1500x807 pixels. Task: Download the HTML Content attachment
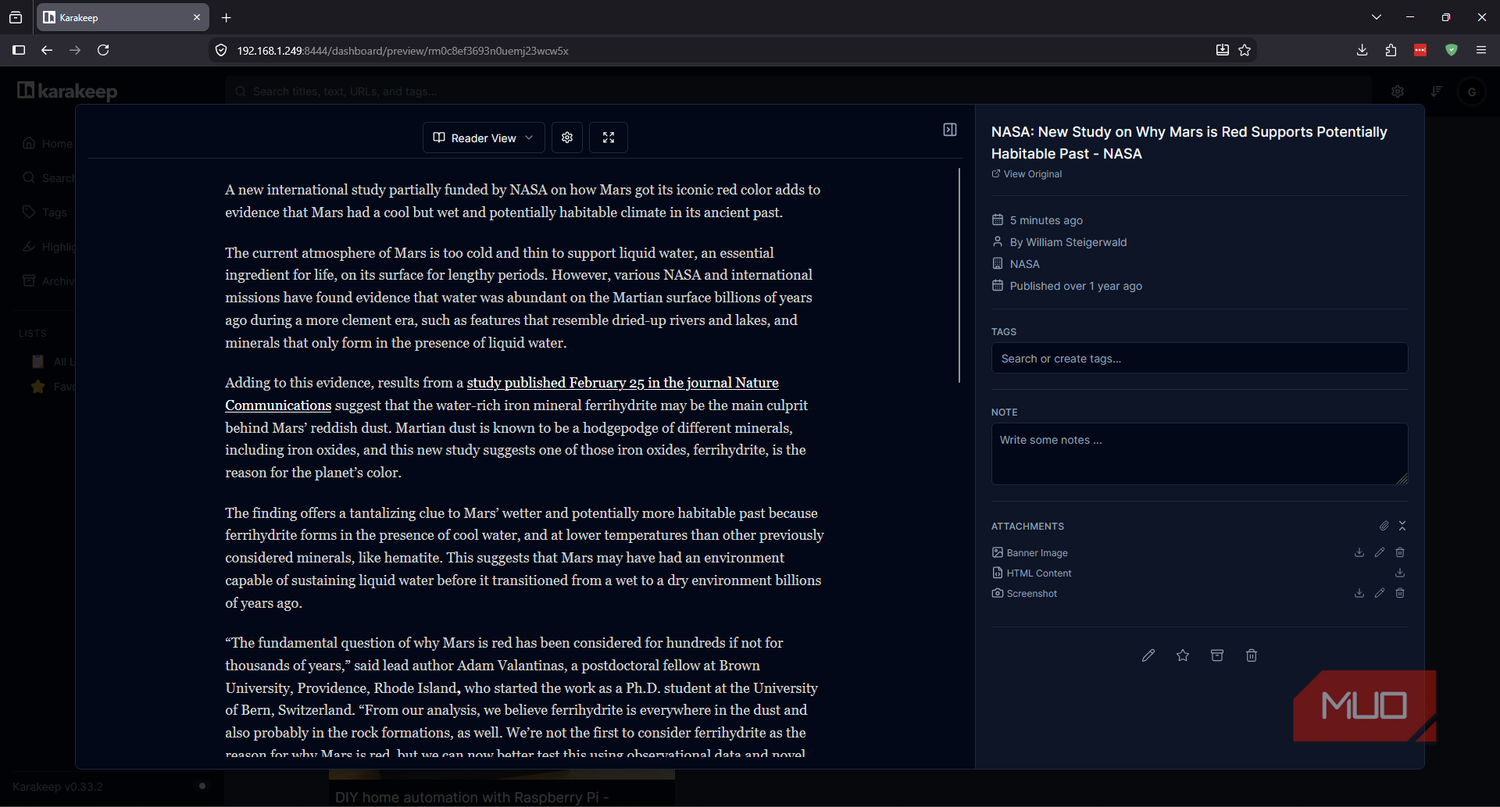tap(1400, 573)
